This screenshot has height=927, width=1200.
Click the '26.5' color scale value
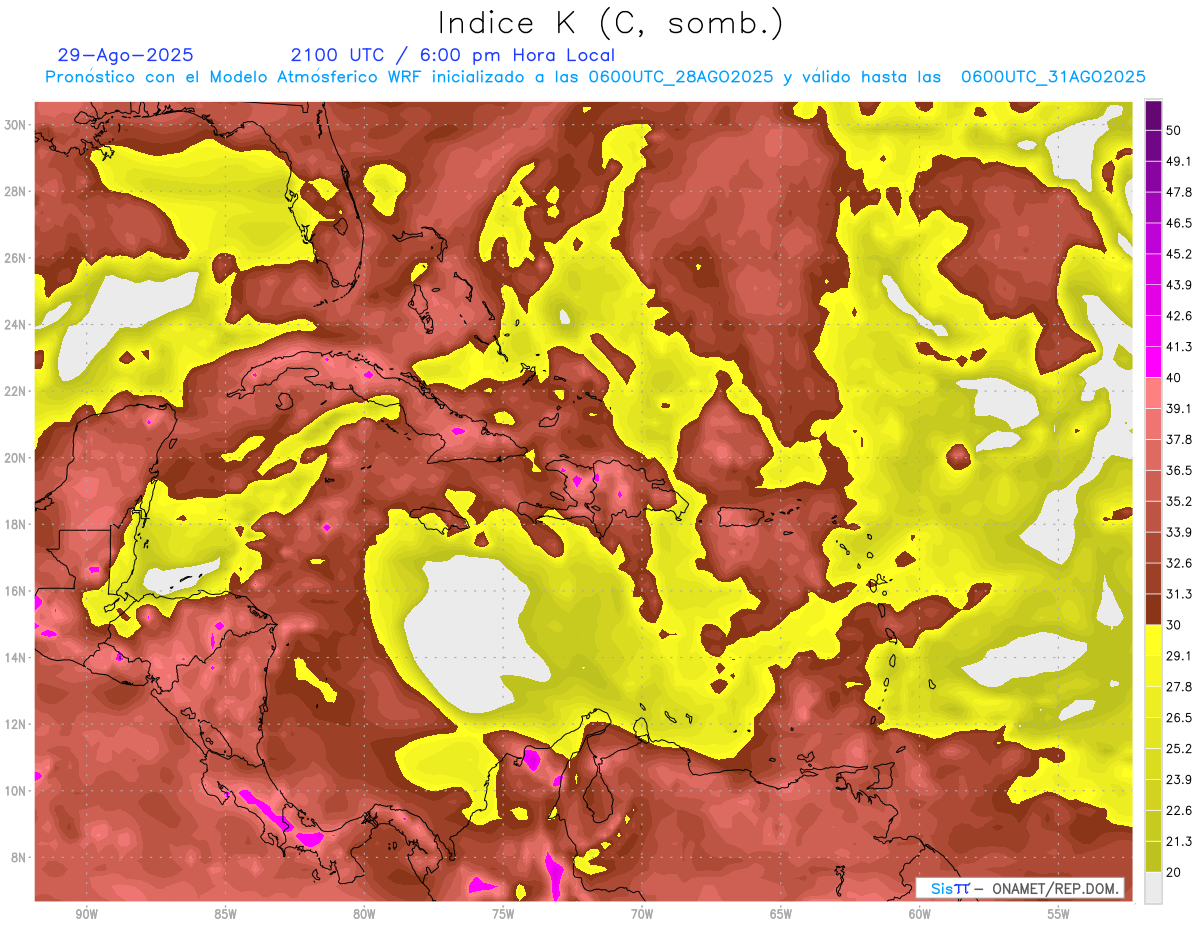(x=1179, y=717)
